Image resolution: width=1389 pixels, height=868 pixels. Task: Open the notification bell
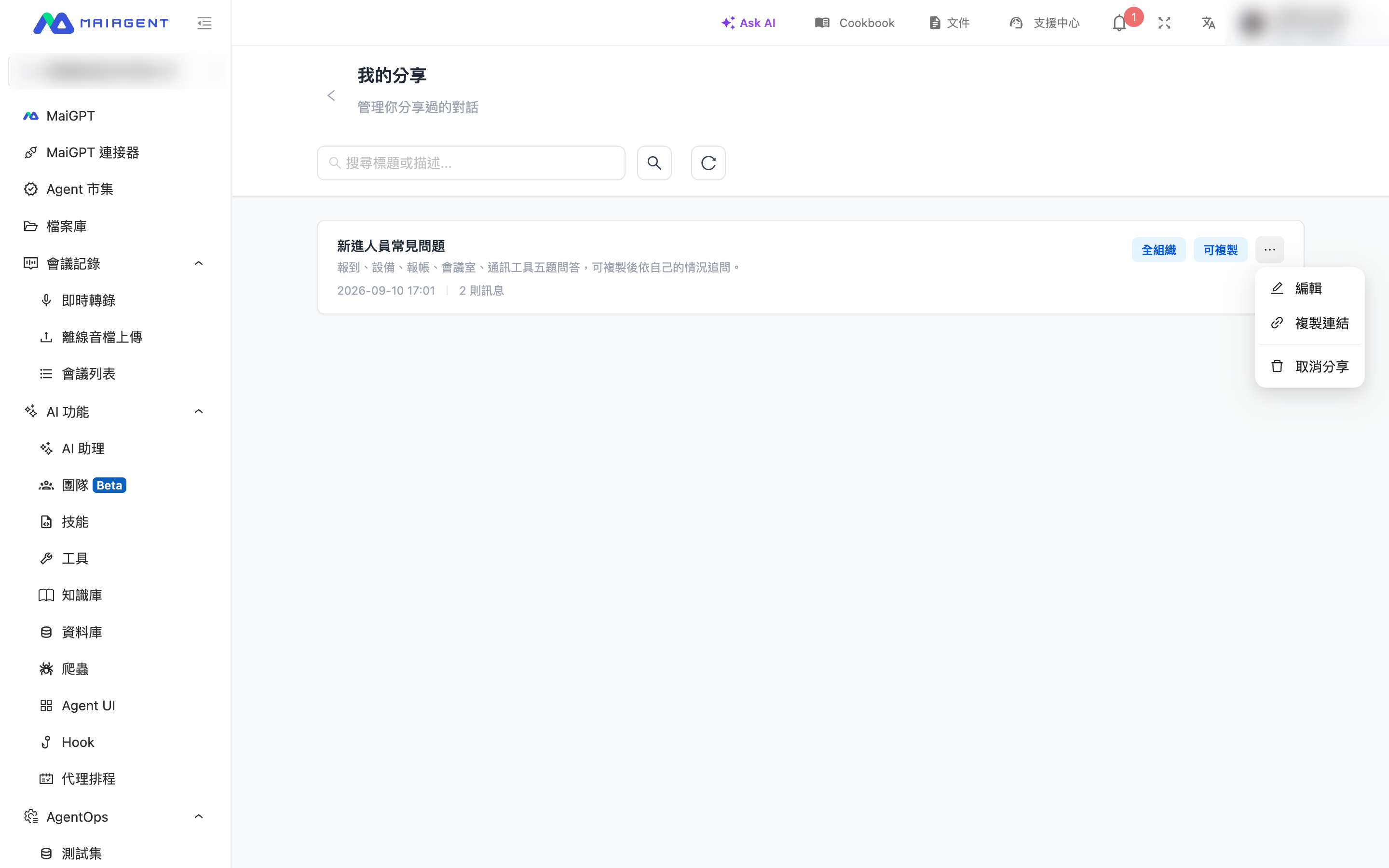(x=1119, y=23)
